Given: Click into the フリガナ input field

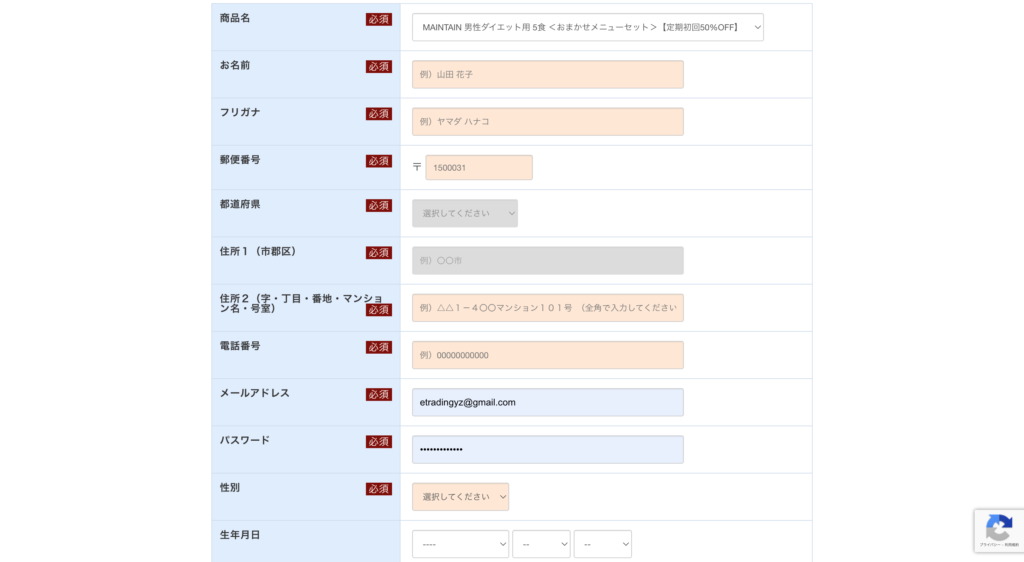Looking at the screenshot, I should (547, 122).
